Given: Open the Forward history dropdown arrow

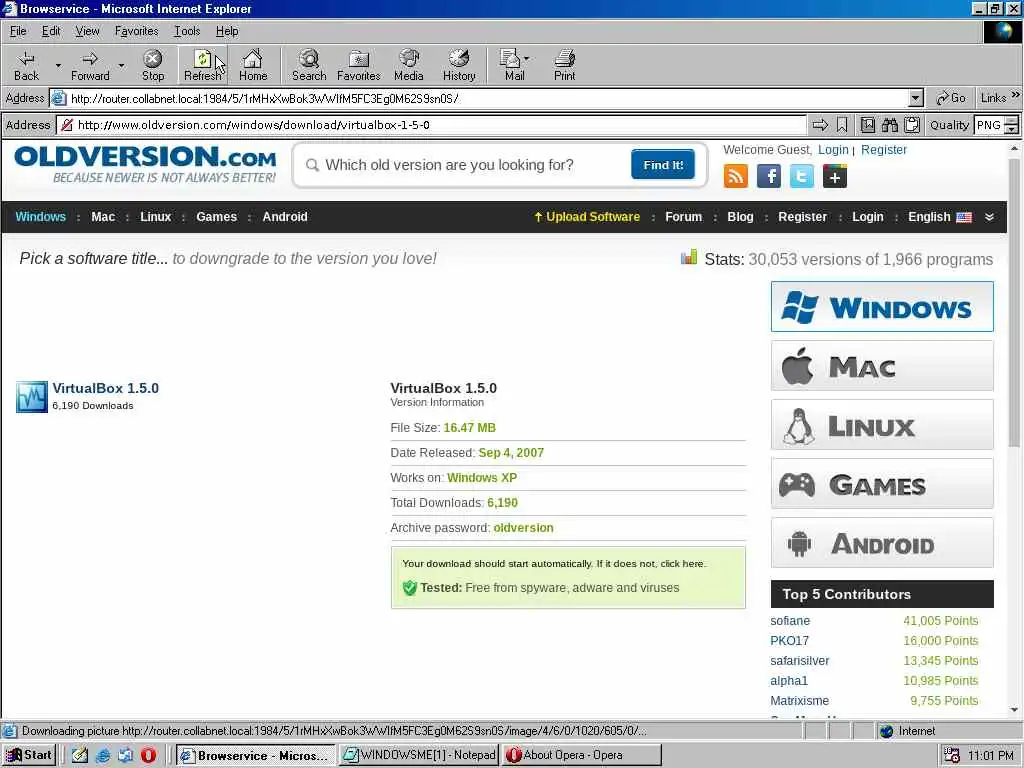Looking at the screenshot, I should (121, 65).
